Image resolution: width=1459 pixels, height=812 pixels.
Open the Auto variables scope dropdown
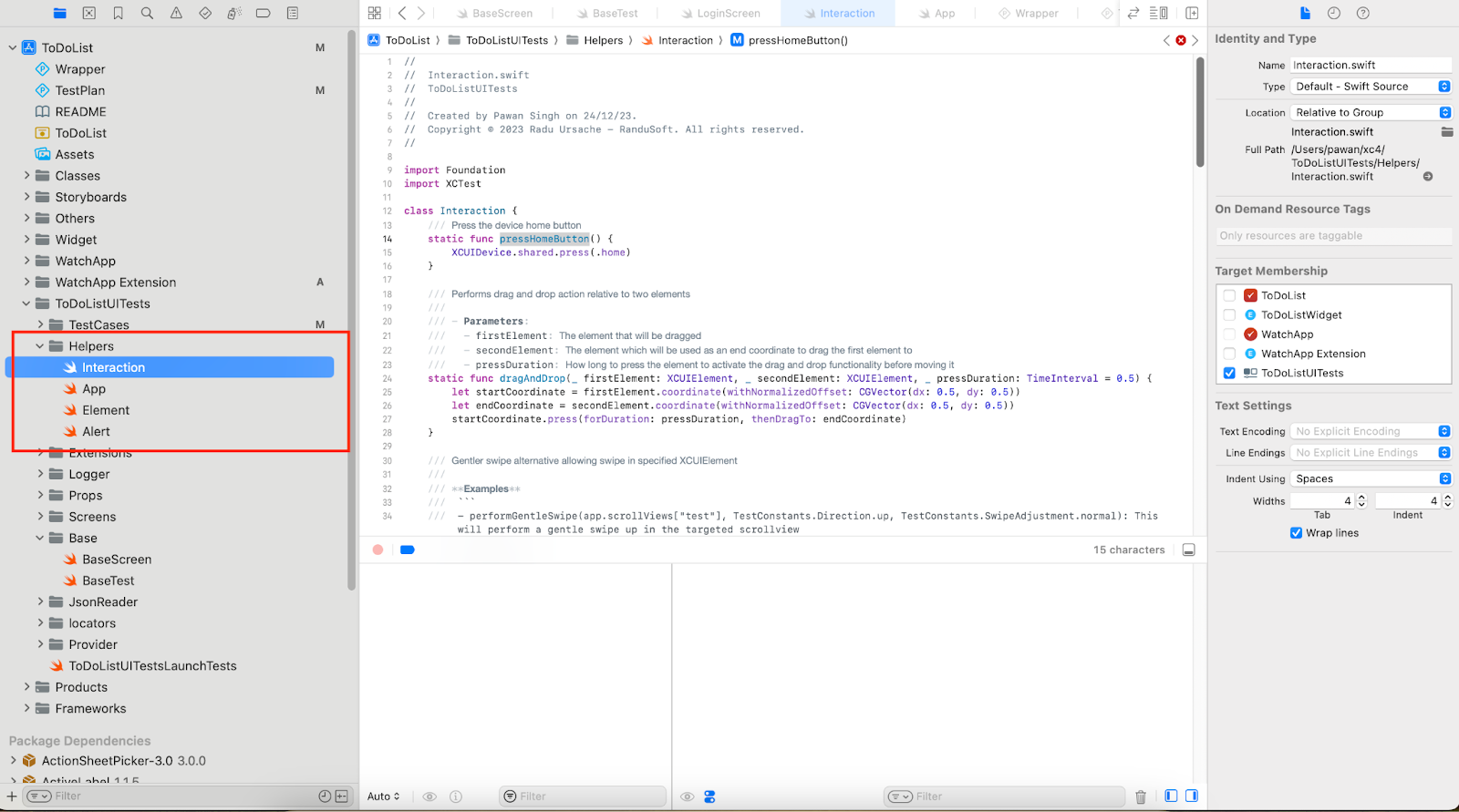pyautogui.click(x=384, y=797)
